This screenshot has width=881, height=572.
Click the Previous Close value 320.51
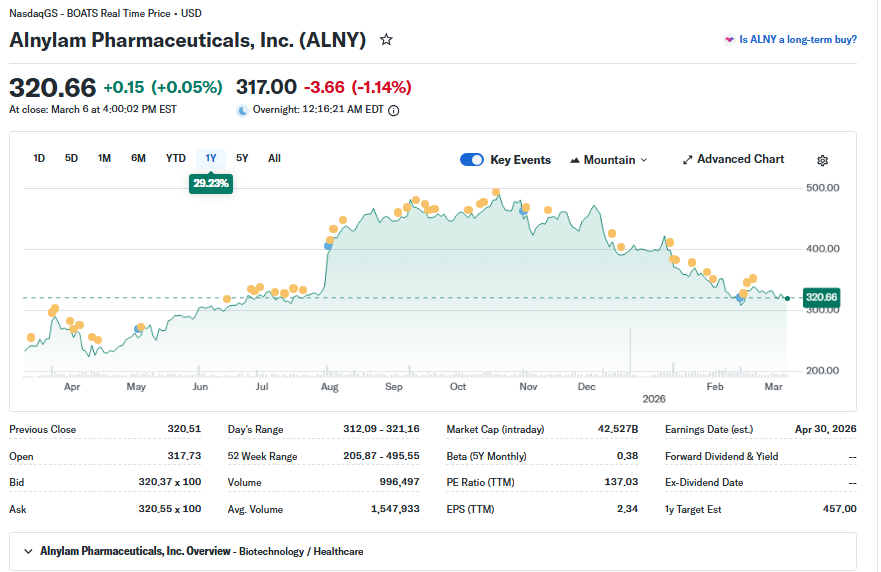[x=184, y=429]
